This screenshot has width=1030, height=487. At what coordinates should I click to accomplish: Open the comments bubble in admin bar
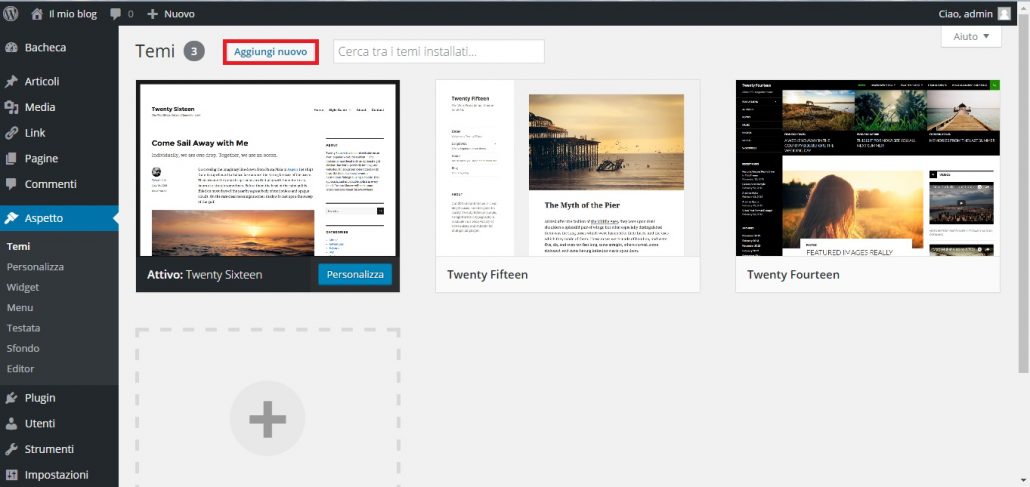116,14
